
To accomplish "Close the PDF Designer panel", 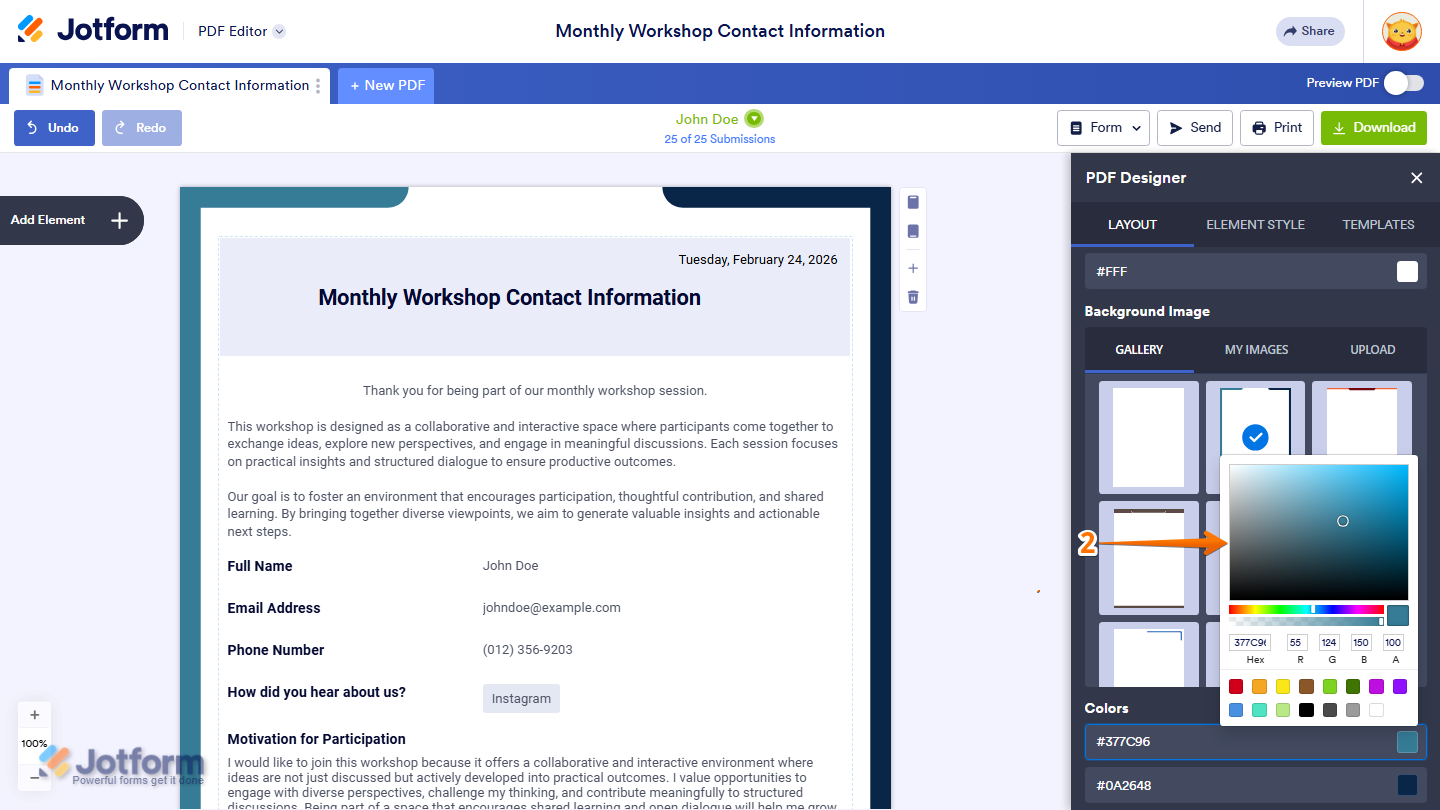I will click(x=1416, y=178).
